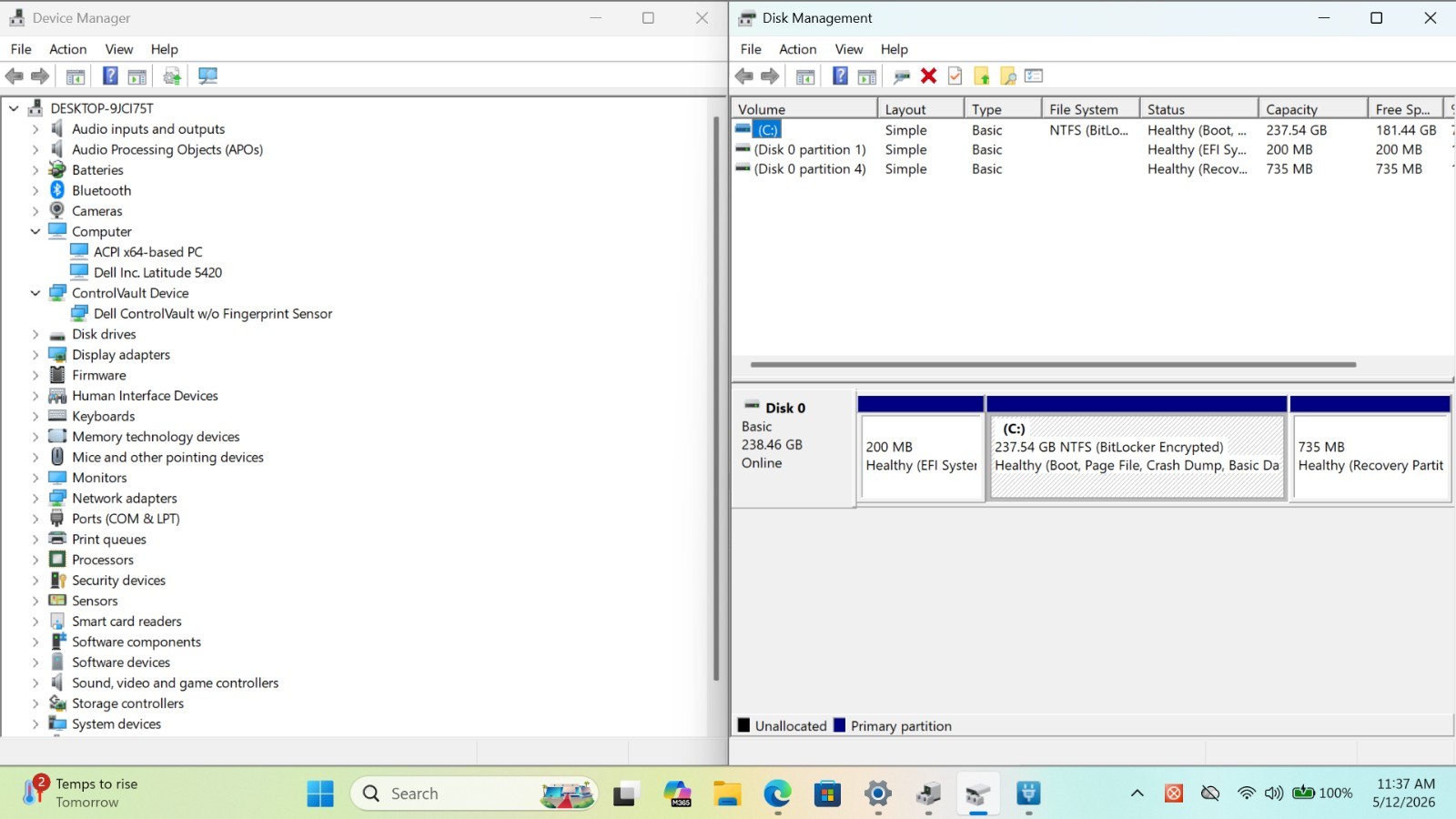The height and width of the screenshot is (819, 1456).
Task: Click the red X delete icon
Action: click(928, 76)
